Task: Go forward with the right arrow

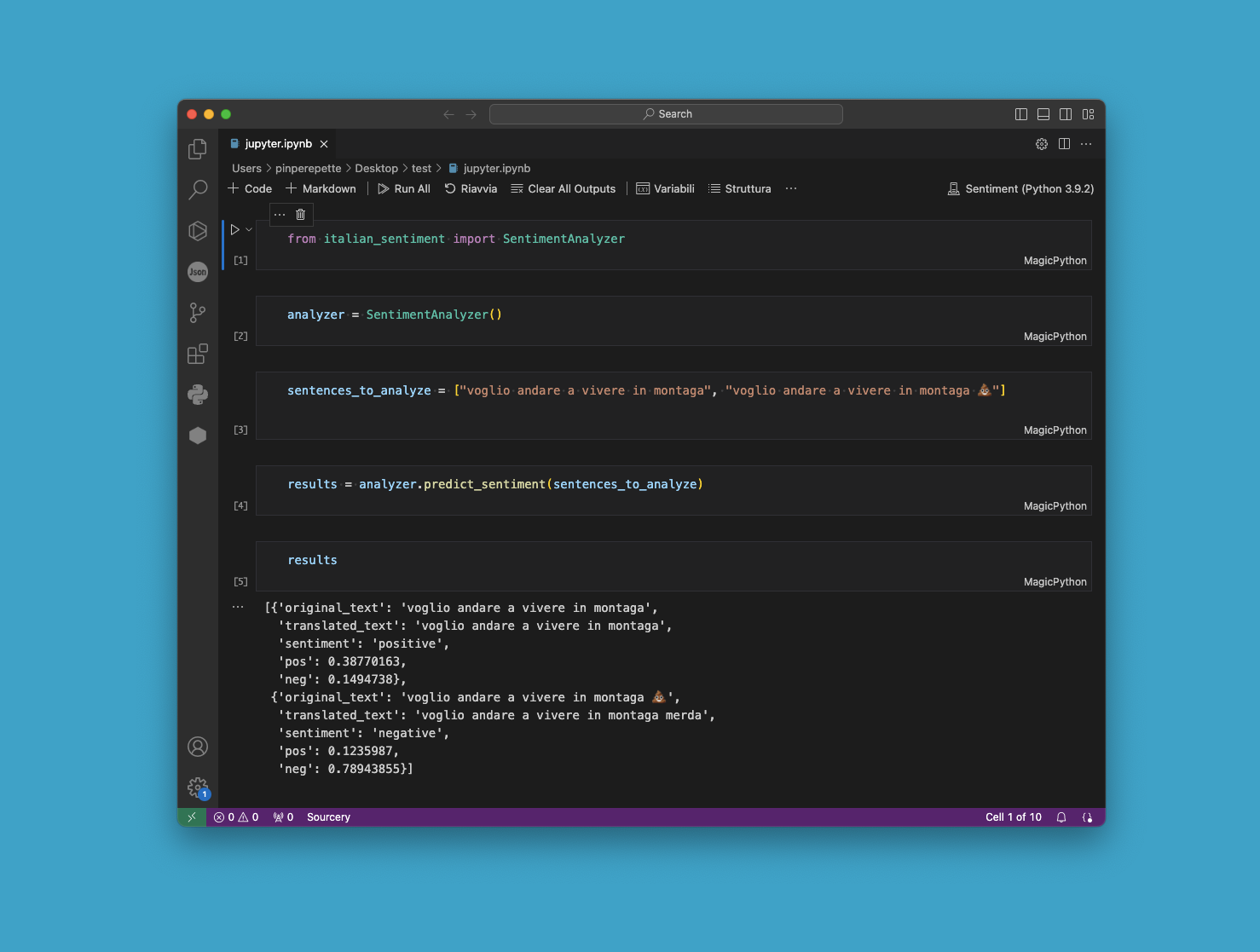Action: (471, 114)
